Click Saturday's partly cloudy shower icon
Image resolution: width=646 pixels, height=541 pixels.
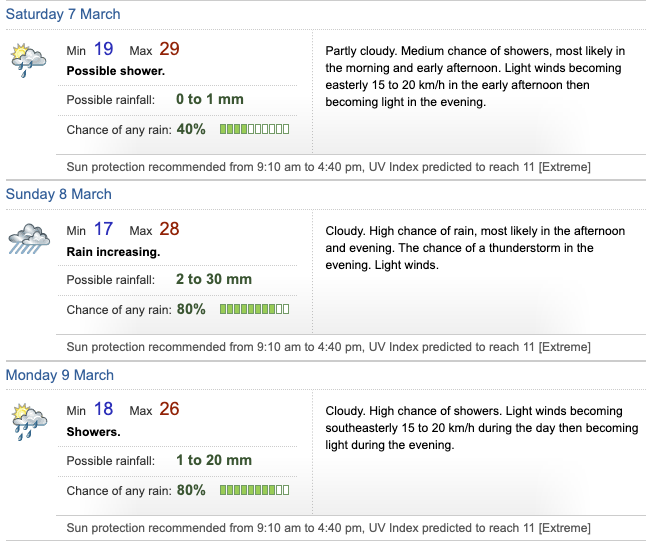[28, 60]
